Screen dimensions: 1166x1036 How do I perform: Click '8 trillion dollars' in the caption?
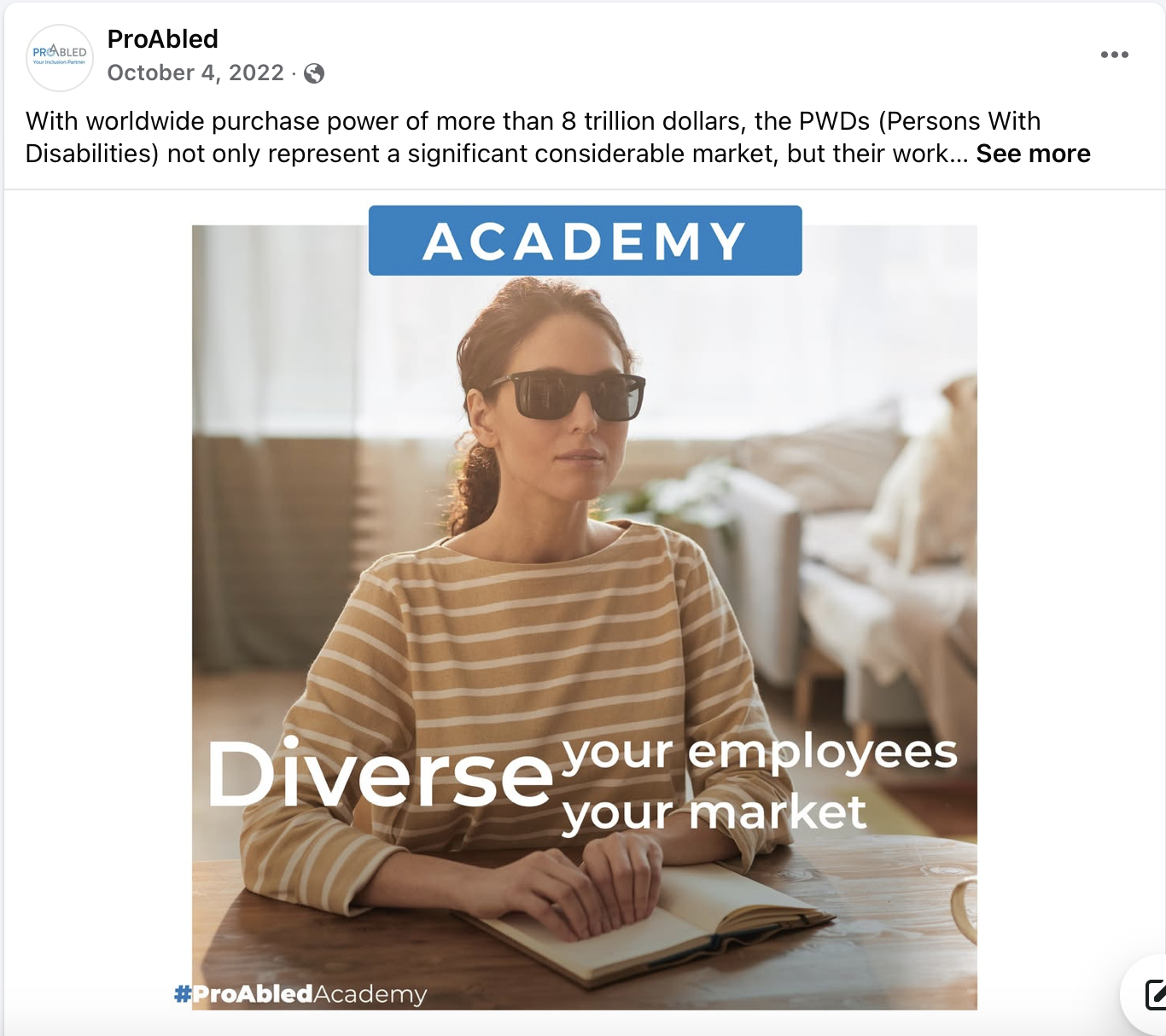pos(650,121)
